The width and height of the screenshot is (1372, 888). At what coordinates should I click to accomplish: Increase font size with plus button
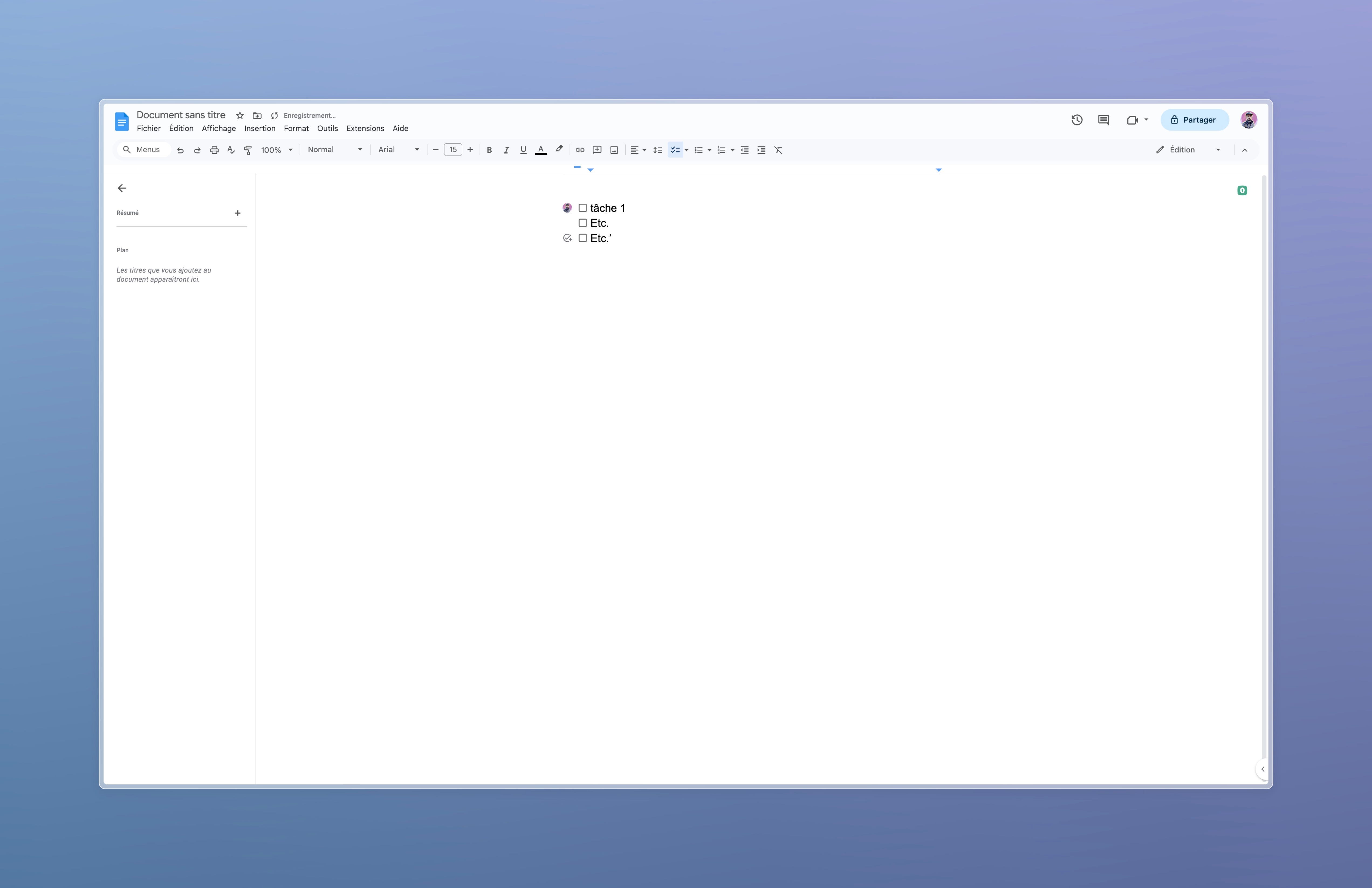(470, 150)
